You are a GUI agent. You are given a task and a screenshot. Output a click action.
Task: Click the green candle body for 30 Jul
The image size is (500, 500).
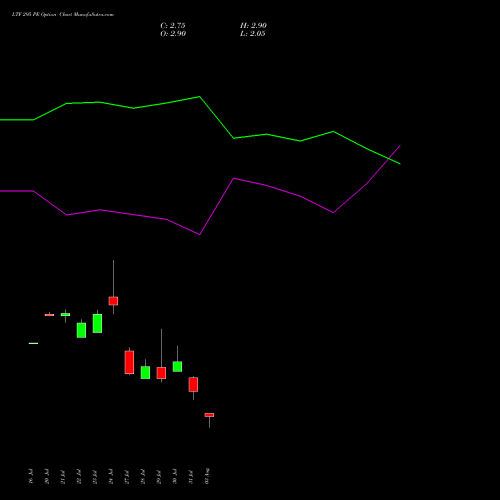(177, 367)
